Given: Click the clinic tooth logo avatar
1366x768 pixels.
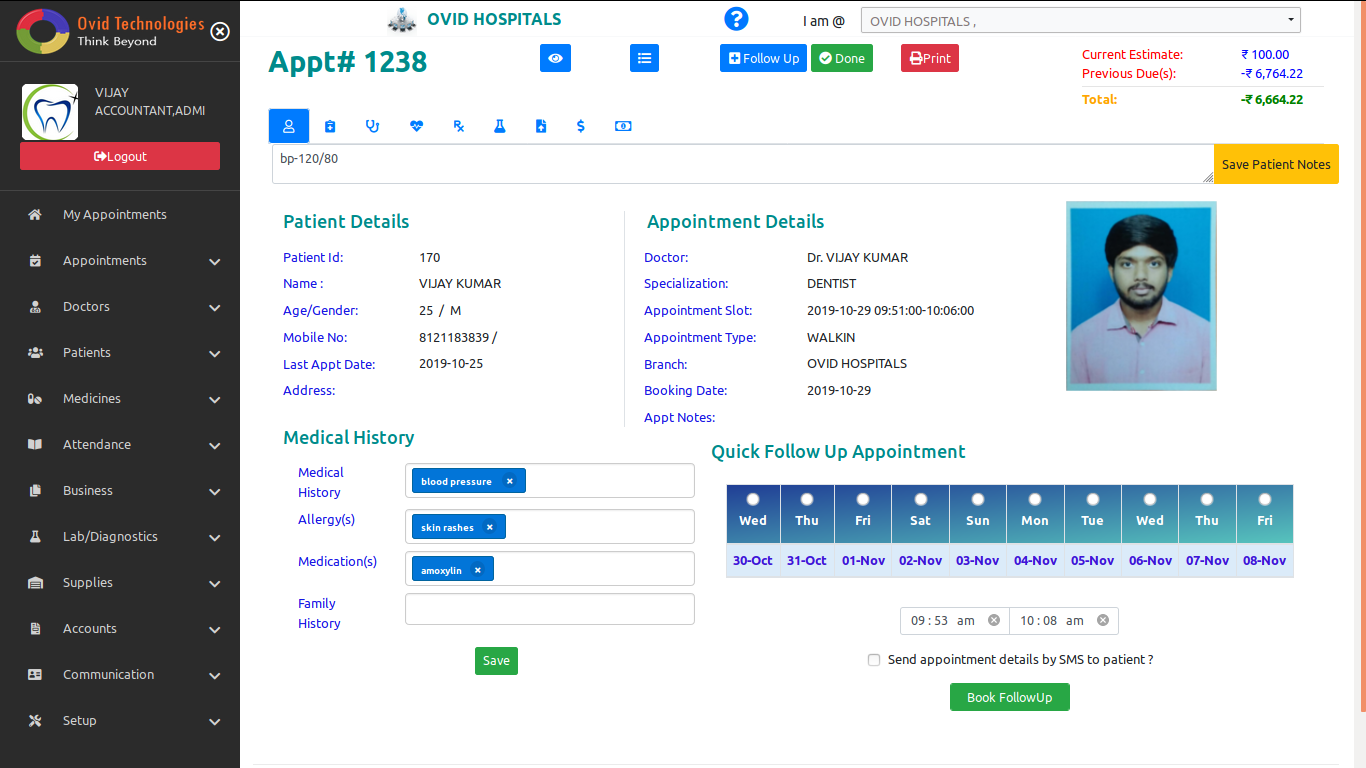Looking at the screenshot, I should [x=50, y=112].
